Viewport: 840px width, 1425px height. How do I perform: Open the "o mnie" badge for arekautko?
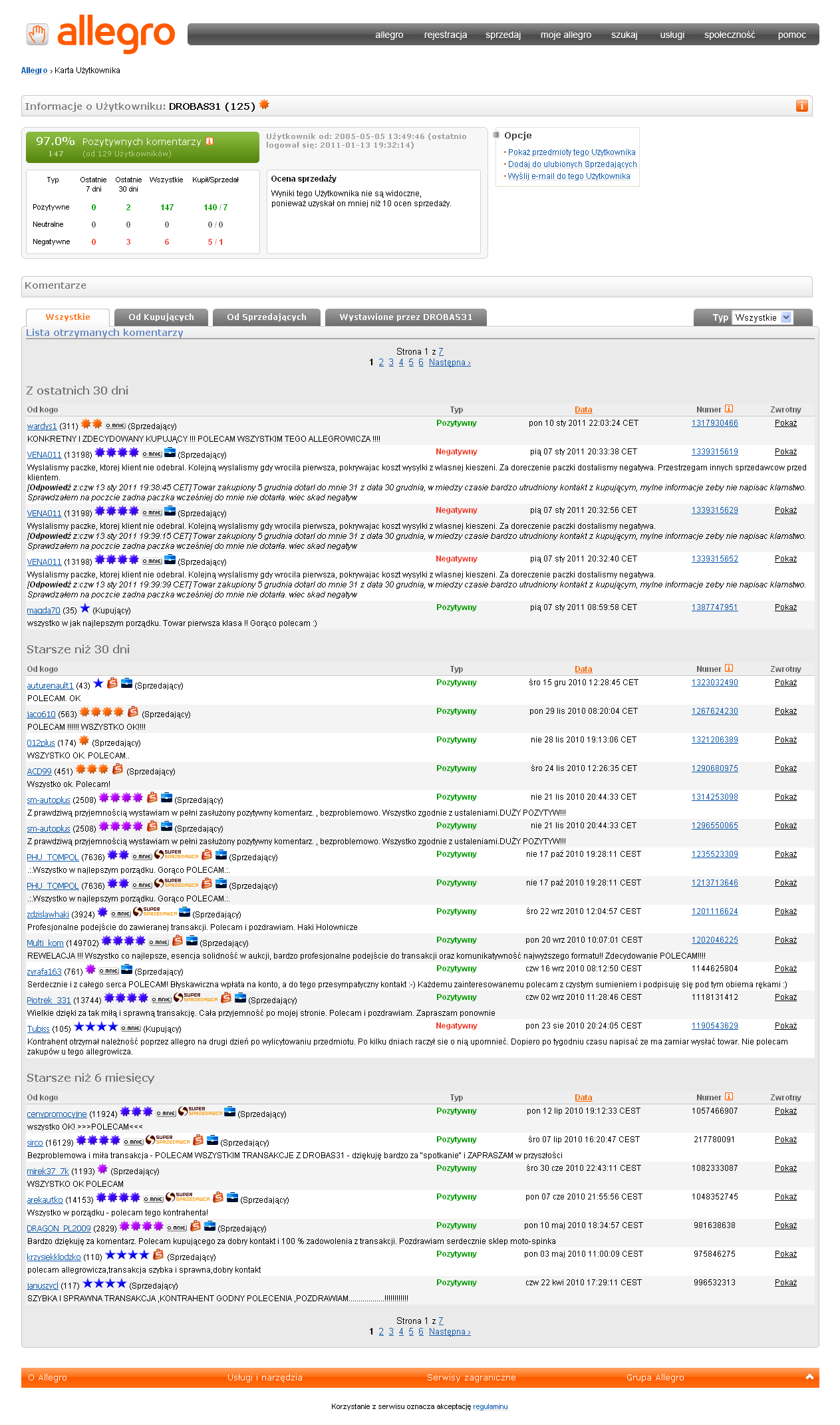(x=154, y=1199)
